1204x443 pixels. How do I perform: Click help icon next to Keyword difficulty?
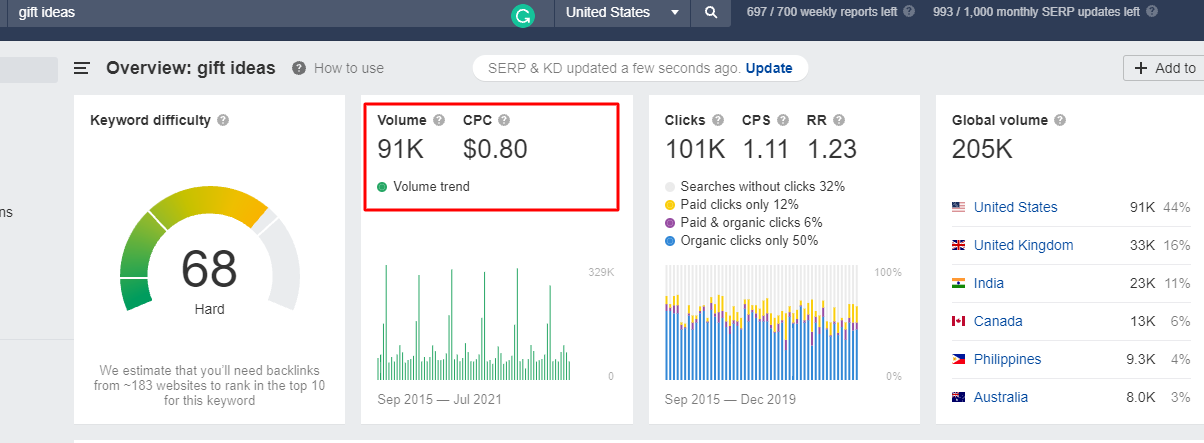223,120
